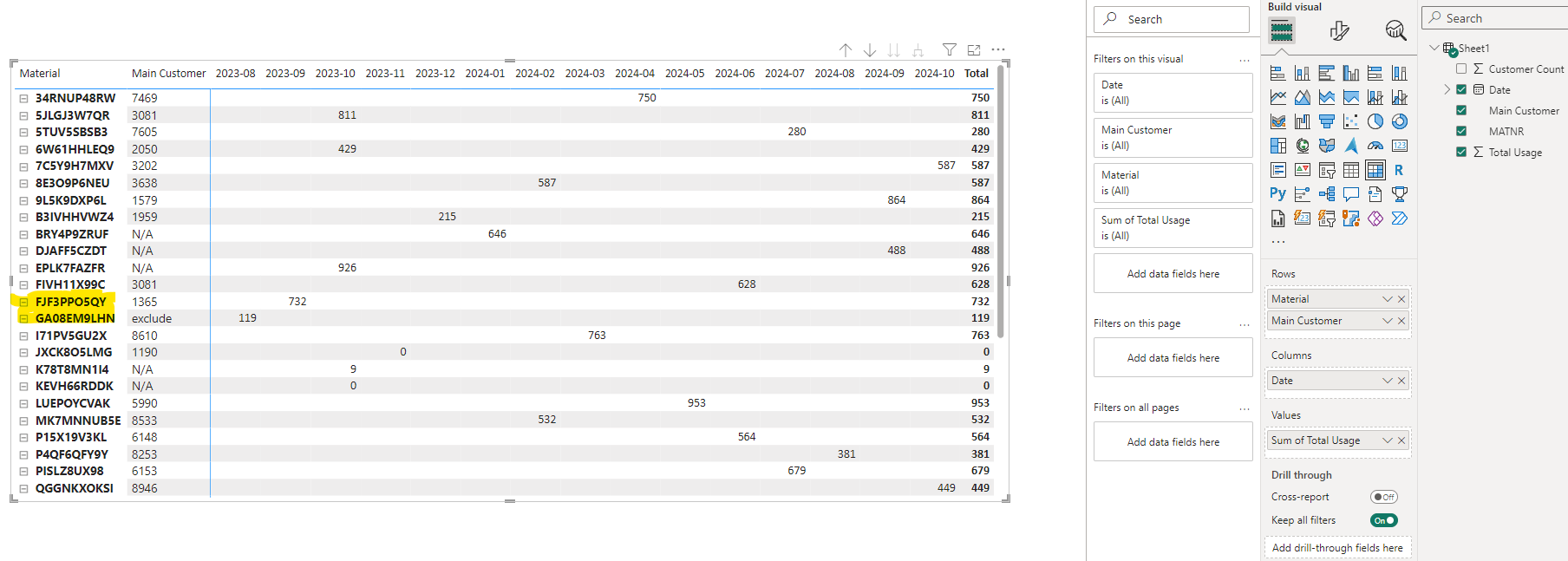
Task: Open Main Customer dropdown in Rows
Action: pyautogui.click(x=1387, y=321)
